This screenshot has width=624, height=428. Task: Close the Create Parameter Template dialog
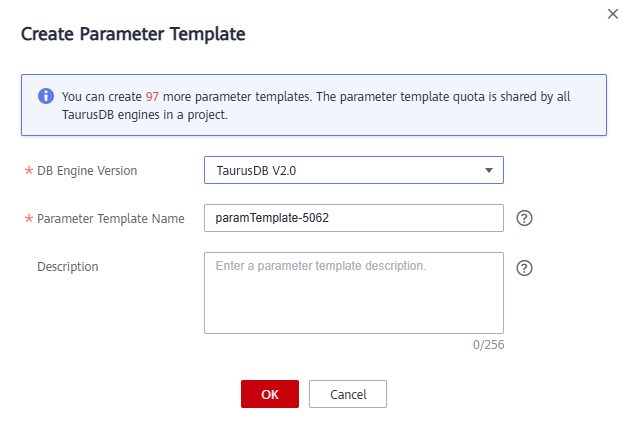(612, 14)
